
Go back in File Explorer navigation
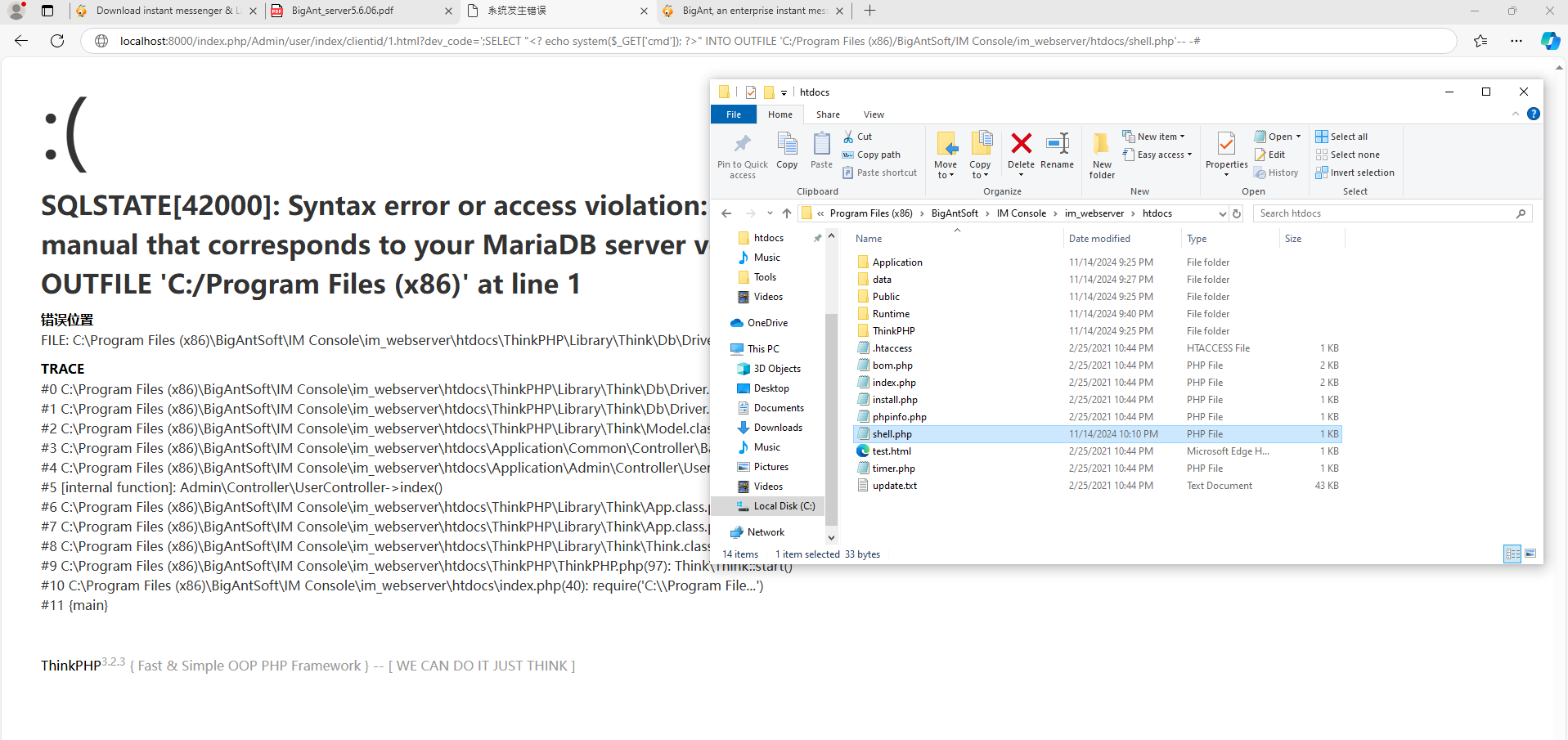point(726,213)
